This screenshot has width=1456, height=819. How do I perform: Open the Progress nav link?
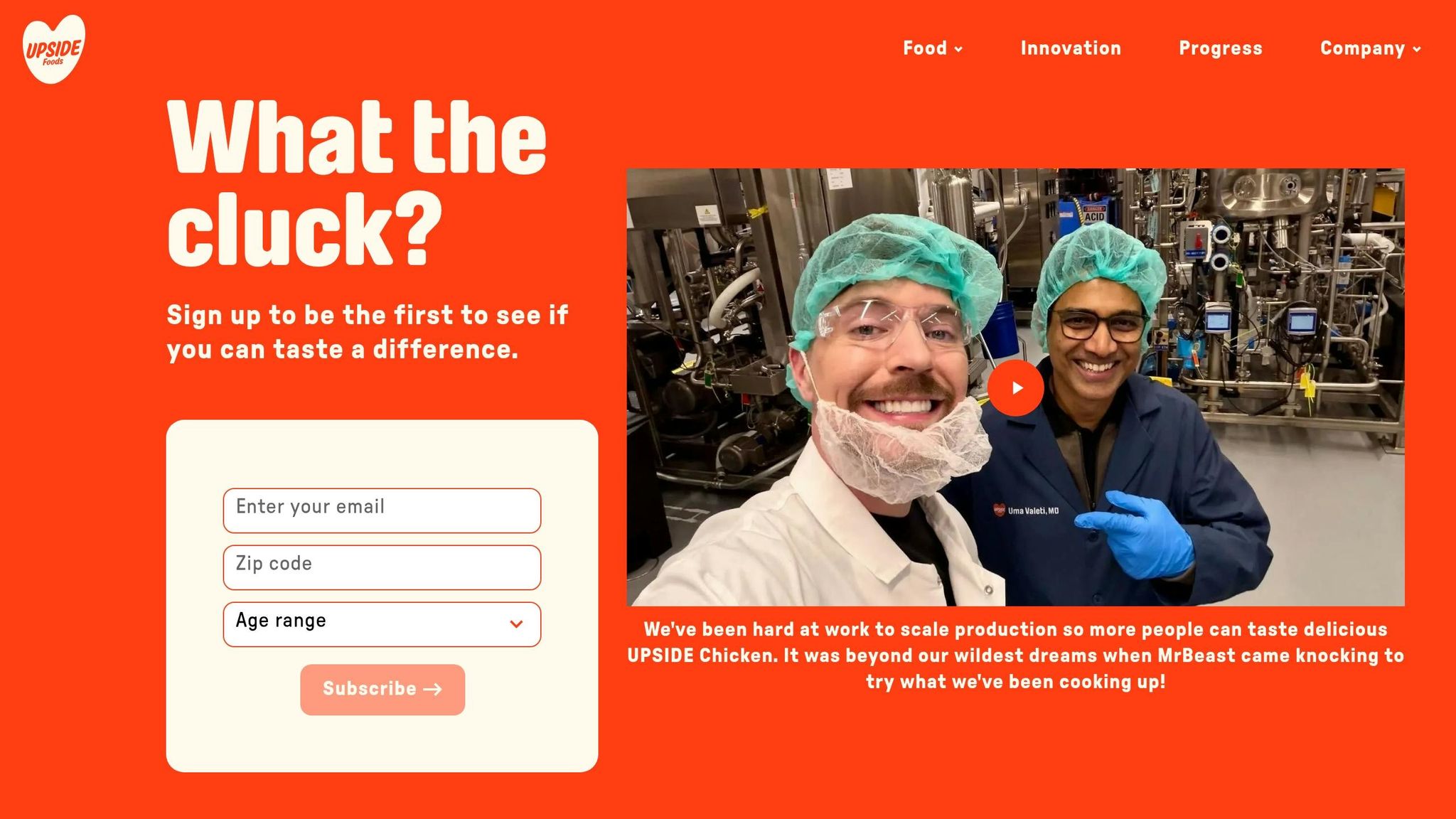click(x=1221, y=48)
